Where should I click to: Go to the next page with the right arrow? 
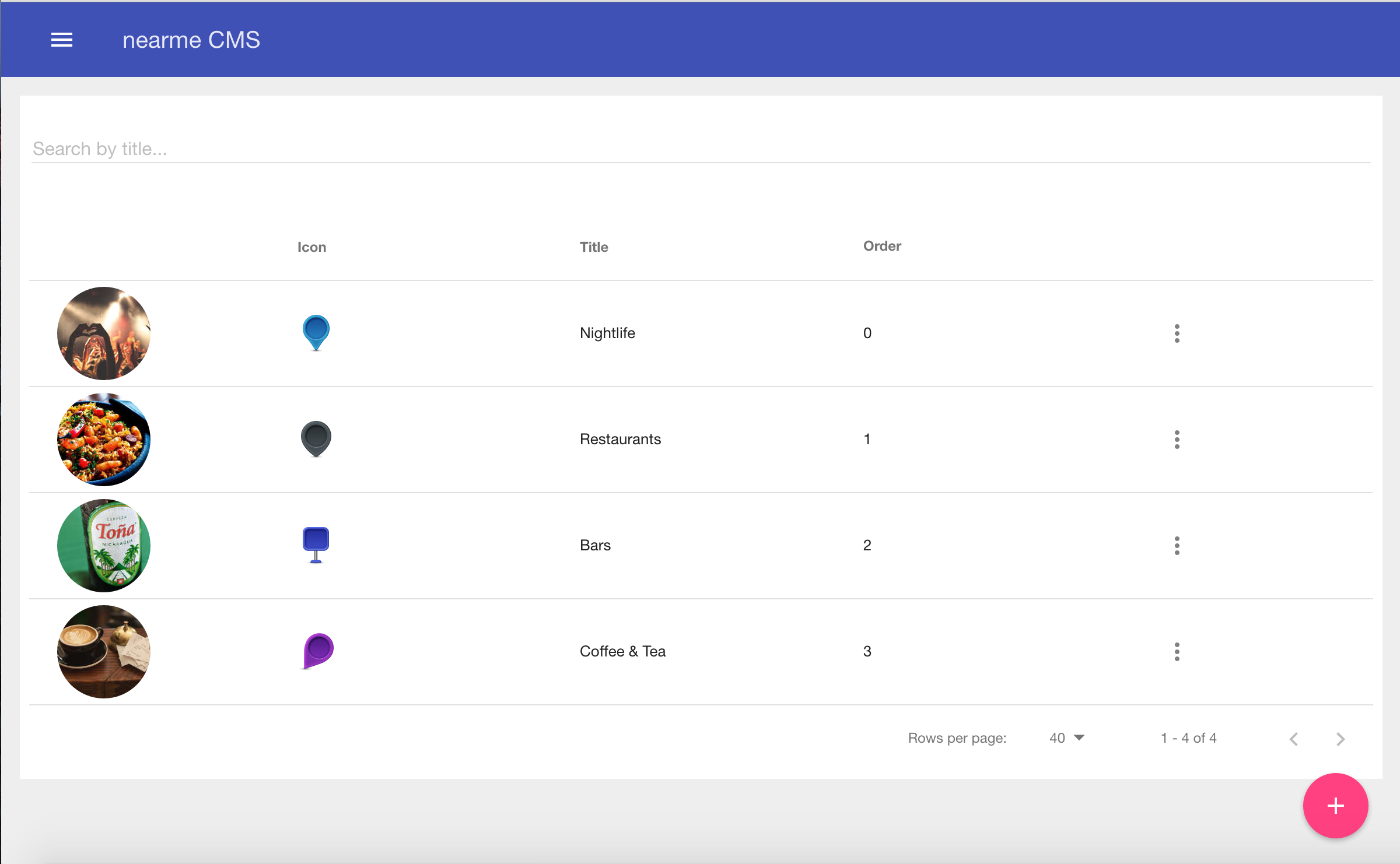pos(1340,739)
